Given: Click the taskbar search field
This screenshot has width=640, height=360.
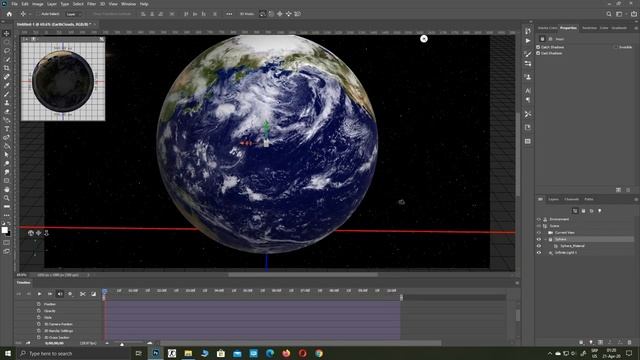Looking at the screenshot, I should [73, 353].
